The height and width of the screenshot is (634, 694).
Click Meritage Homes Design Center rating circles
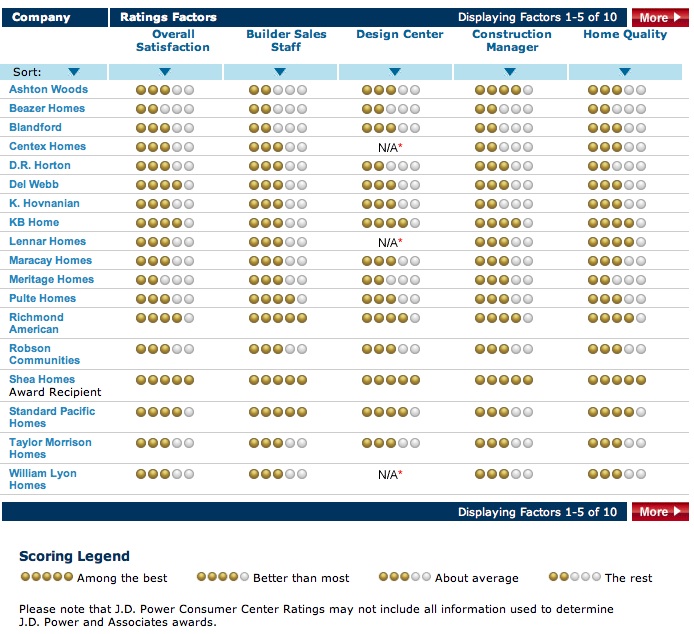point(391,280)
